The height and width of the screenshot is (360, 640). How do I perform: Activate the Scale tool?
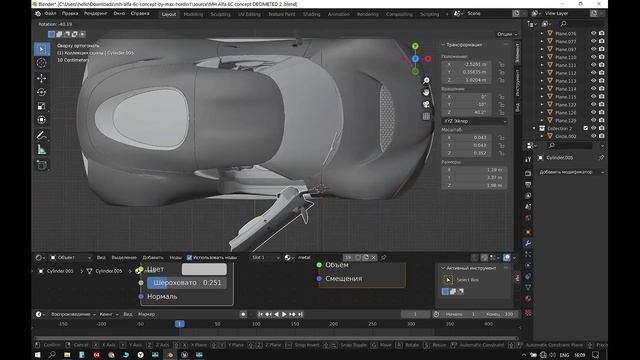pos(42,106)
